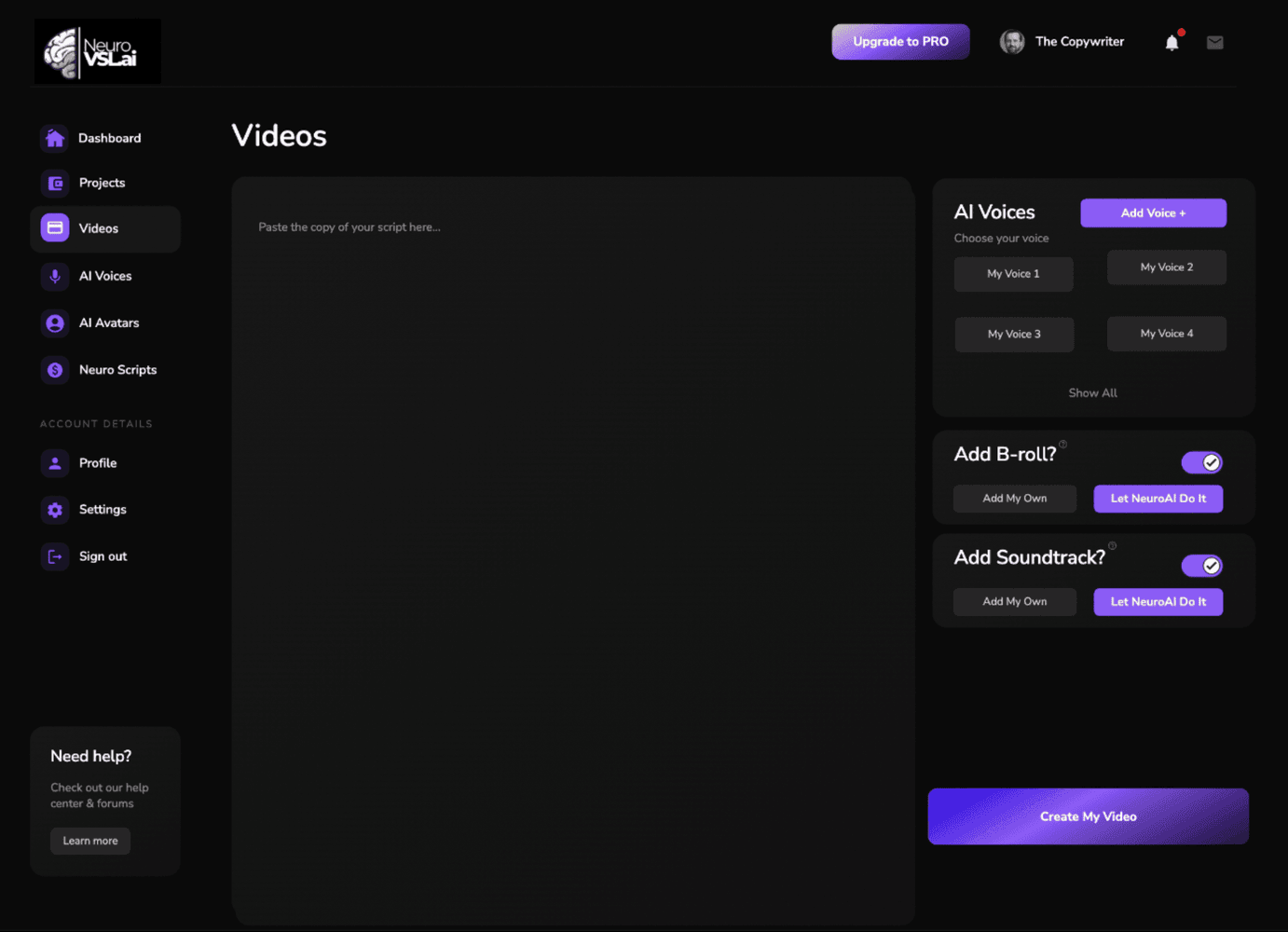The image size is (1288, 932).
Task: Click the Add Voice + button
Action: pos(1153,212)
